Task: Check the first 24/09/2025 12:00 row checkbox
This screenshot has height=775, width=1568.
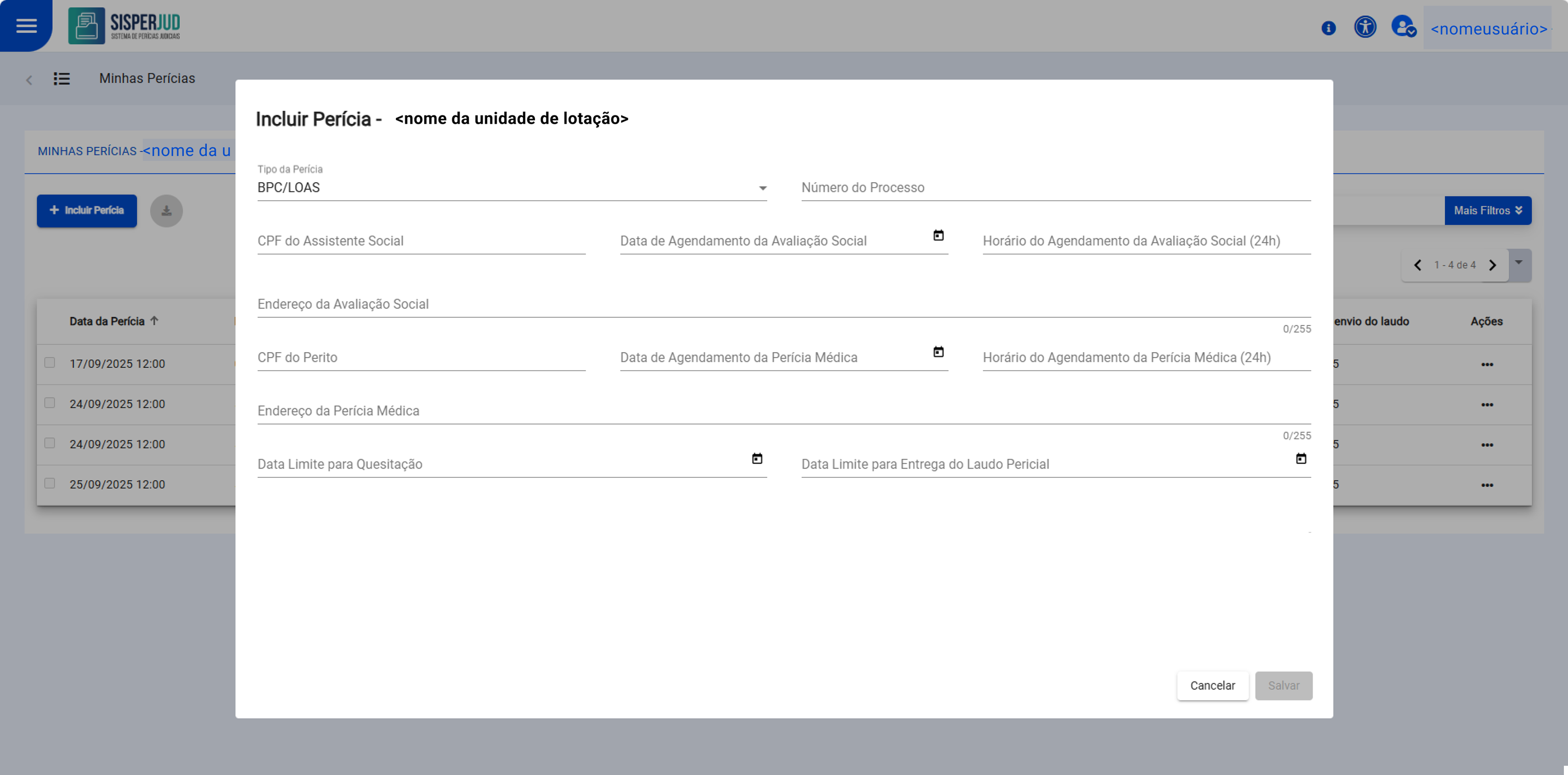Action: pyautogui.click(x=50, y=403)
